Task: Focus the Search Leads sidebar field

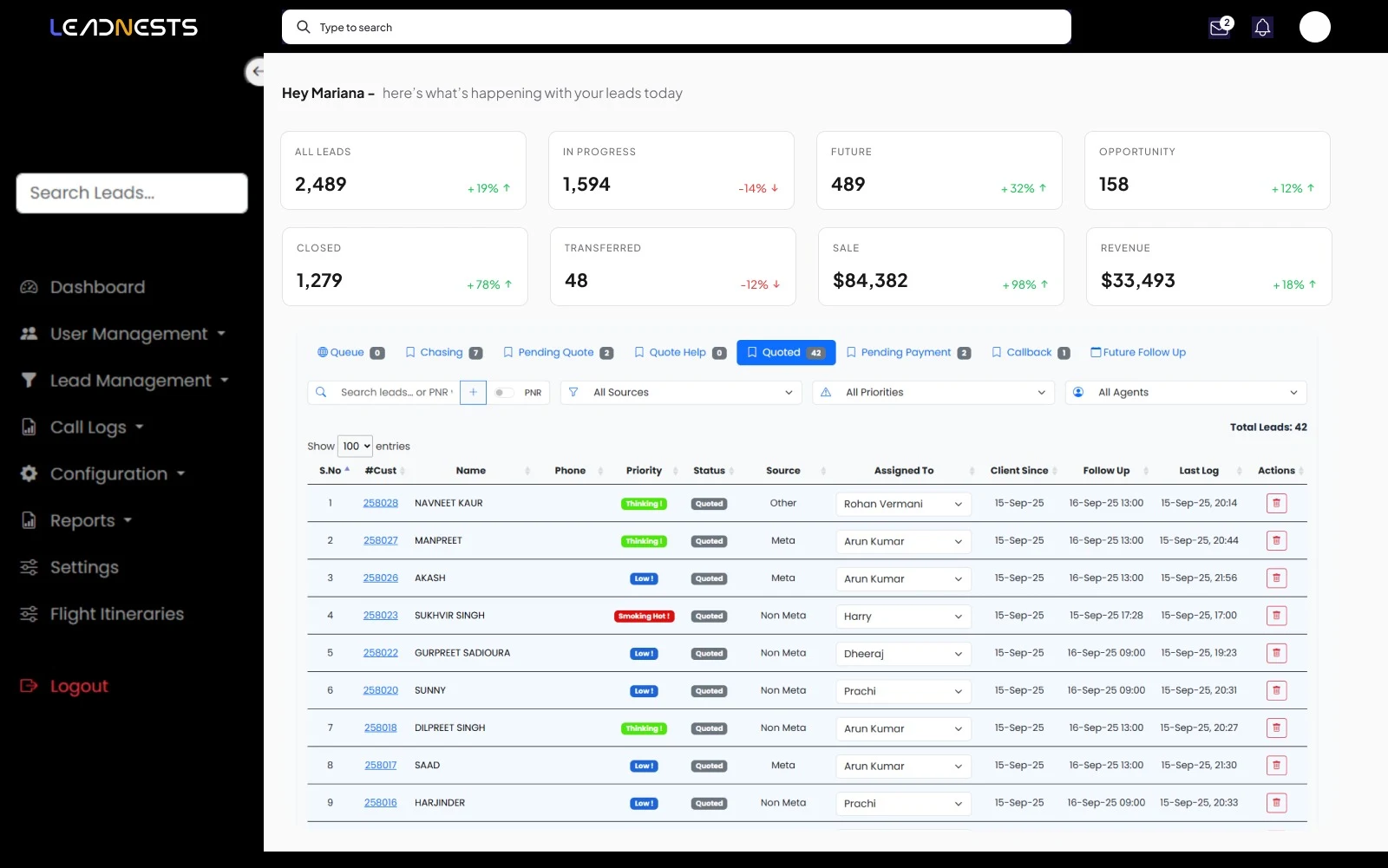Action: [x=132, y=193]
